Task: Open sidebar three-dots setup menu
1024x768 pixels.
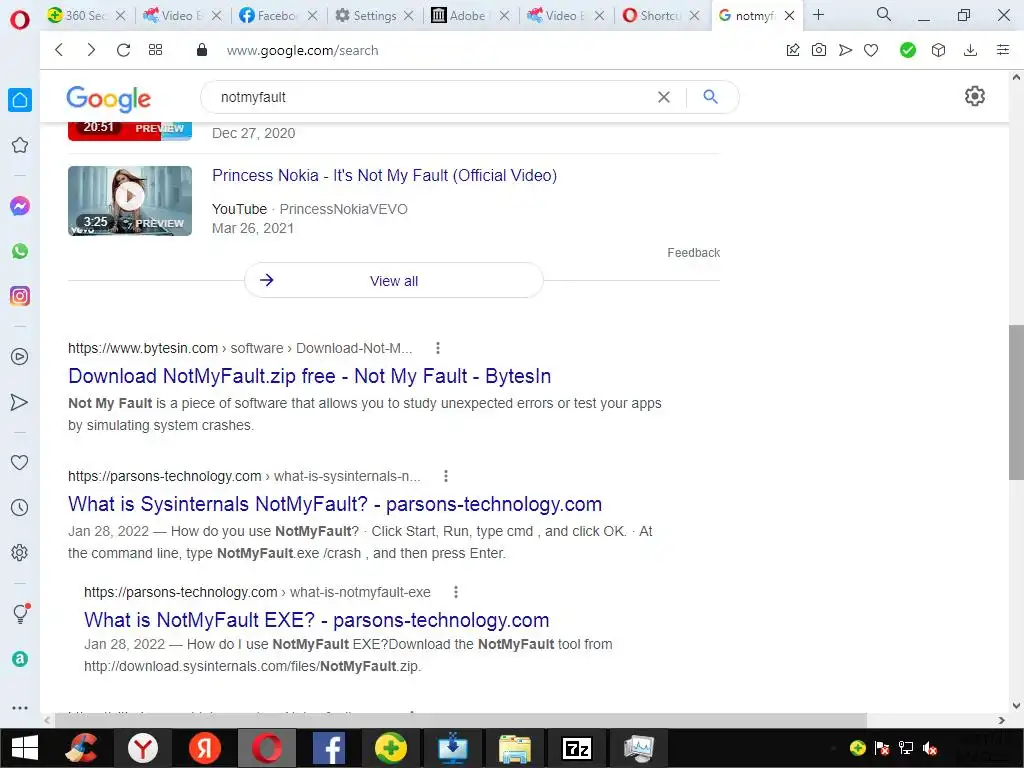Action: tap(20, 708)
